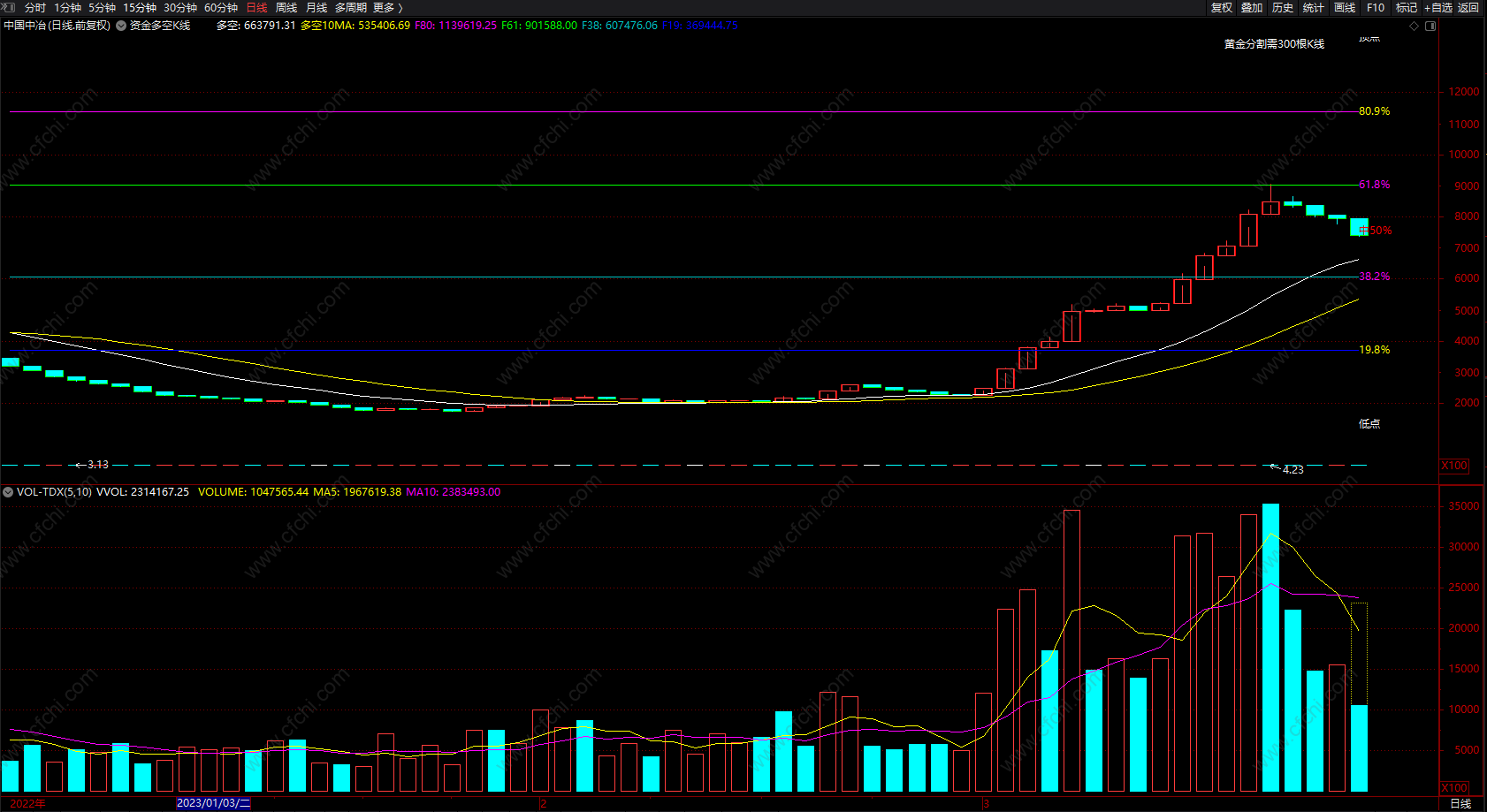Click the X100 scale box on price axis
The height and width of the screenshot is (812, 1487).
point(1454,466)
